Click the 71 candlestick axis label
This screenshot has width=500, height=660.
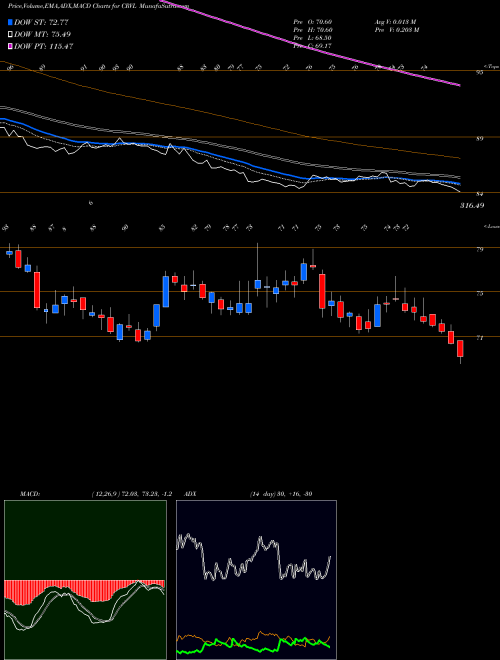point(479,338)
